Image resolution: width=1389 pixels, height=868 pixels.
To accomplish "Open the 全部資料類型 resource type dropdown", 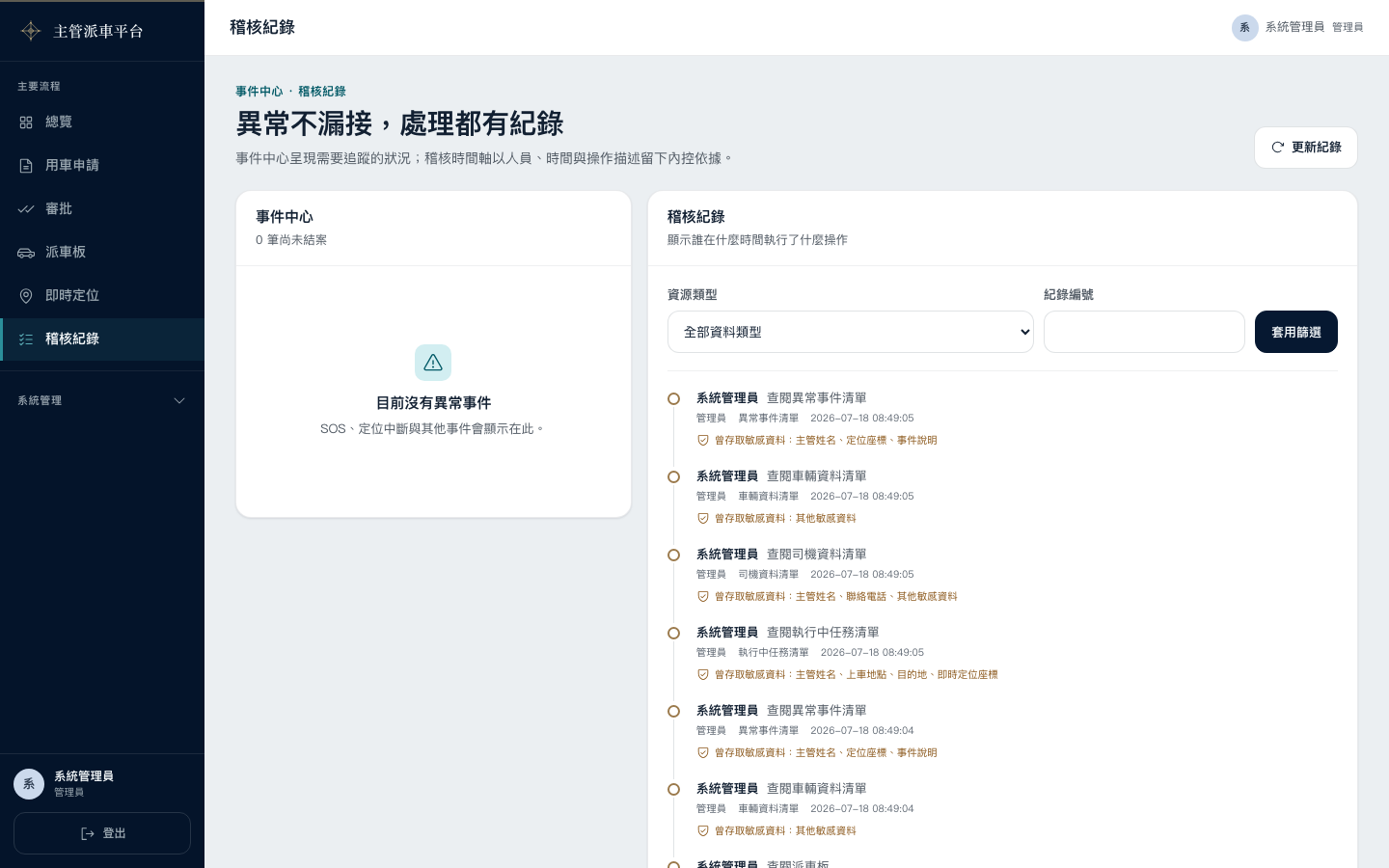I will [850, 332].
